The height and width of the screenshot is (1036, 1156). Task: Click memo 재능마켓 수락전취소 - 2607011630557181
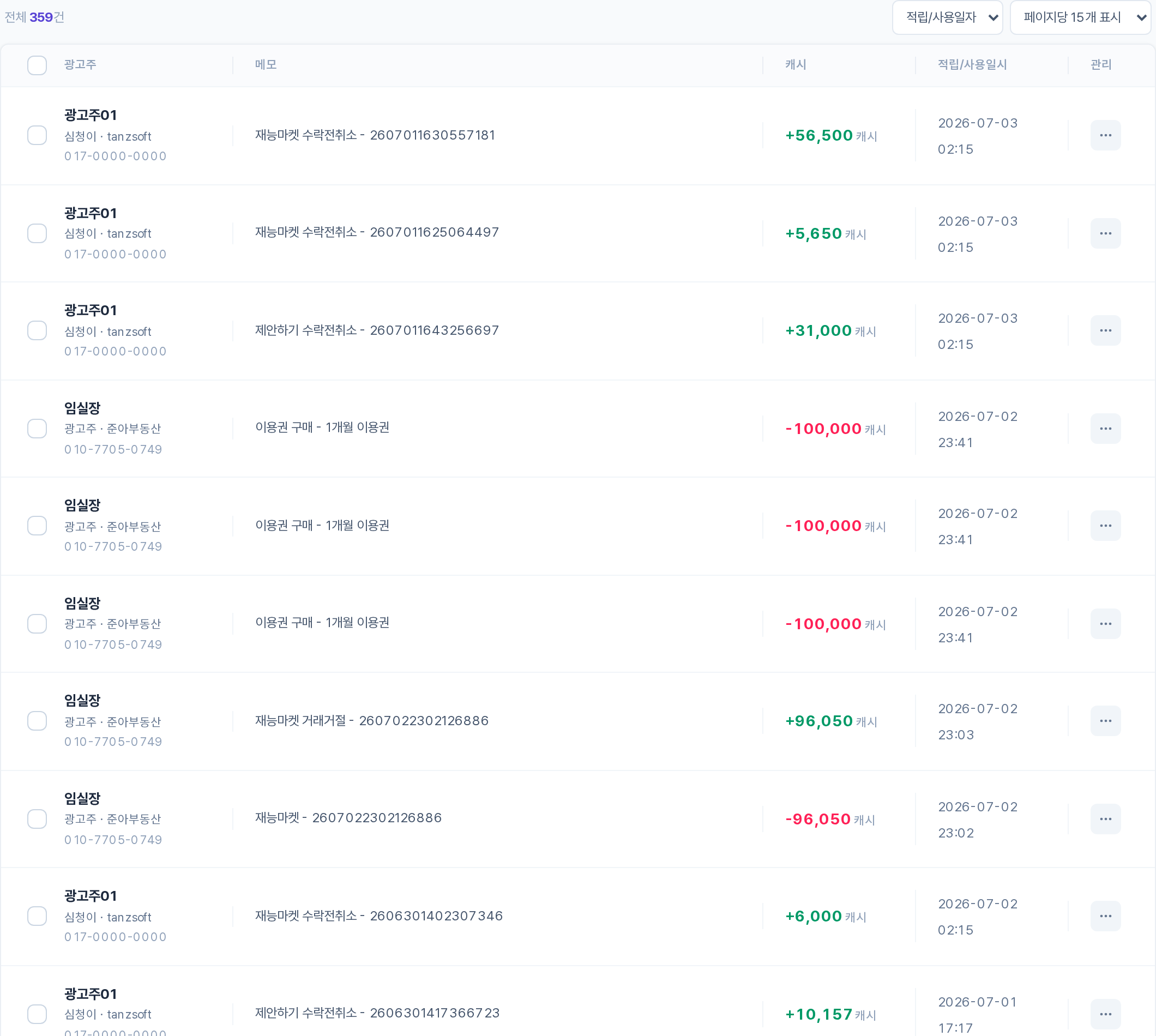click(375, 135)
